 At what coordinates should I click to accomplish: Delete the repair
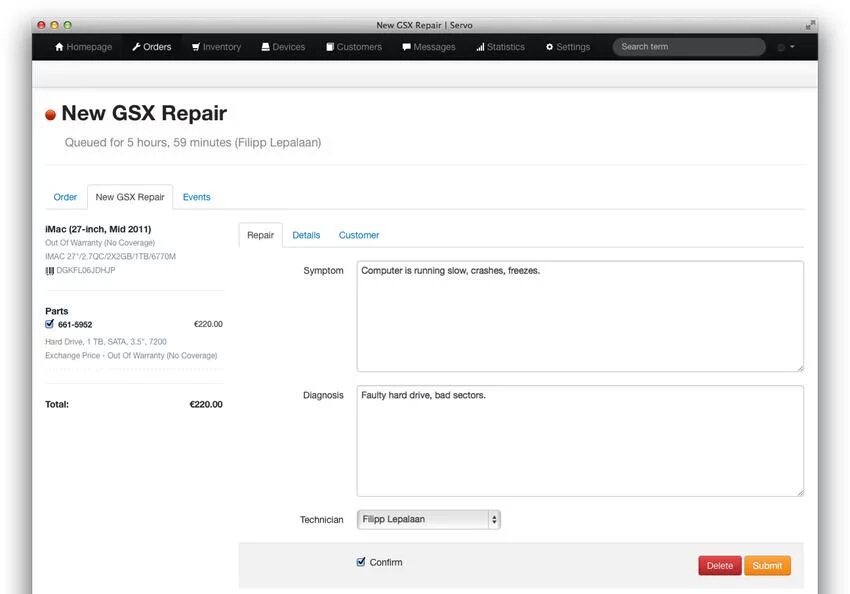[x=719, y=565]
